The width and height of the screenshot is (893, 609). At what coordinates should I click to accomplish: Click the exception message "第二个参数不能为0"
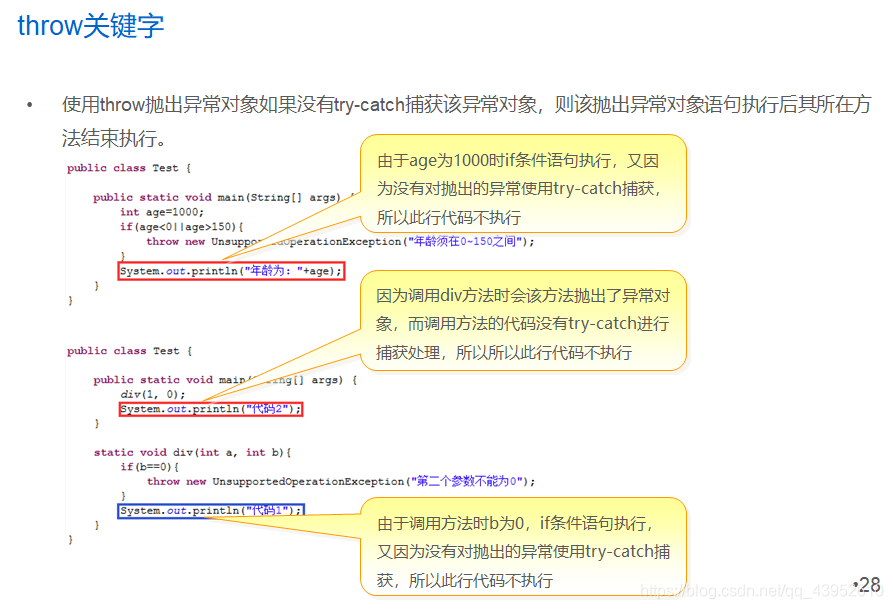(x=467, y=481)
